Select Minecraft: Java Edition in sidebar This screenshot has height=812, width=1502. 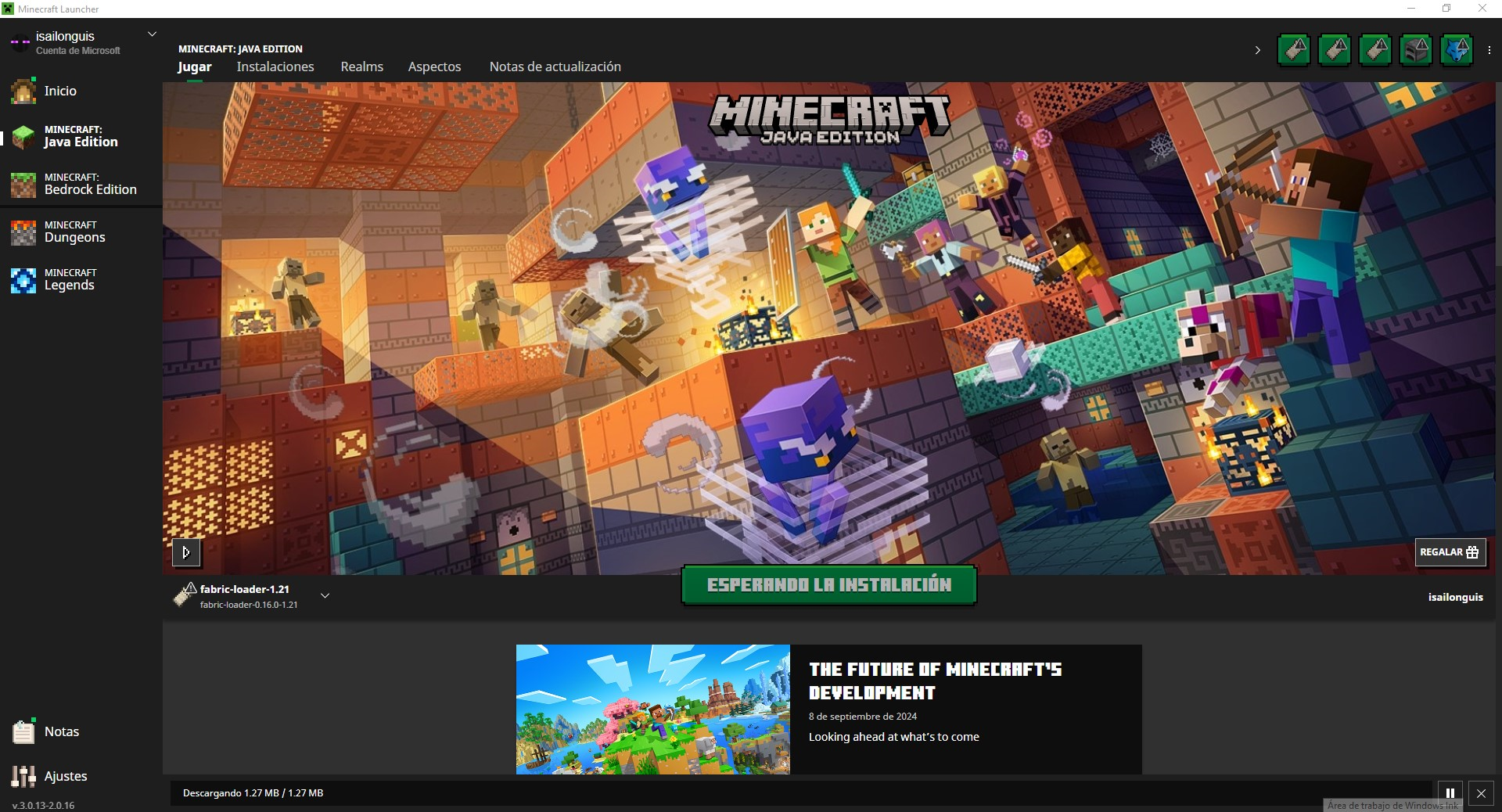pyautogui.click(x=81, y=136)
